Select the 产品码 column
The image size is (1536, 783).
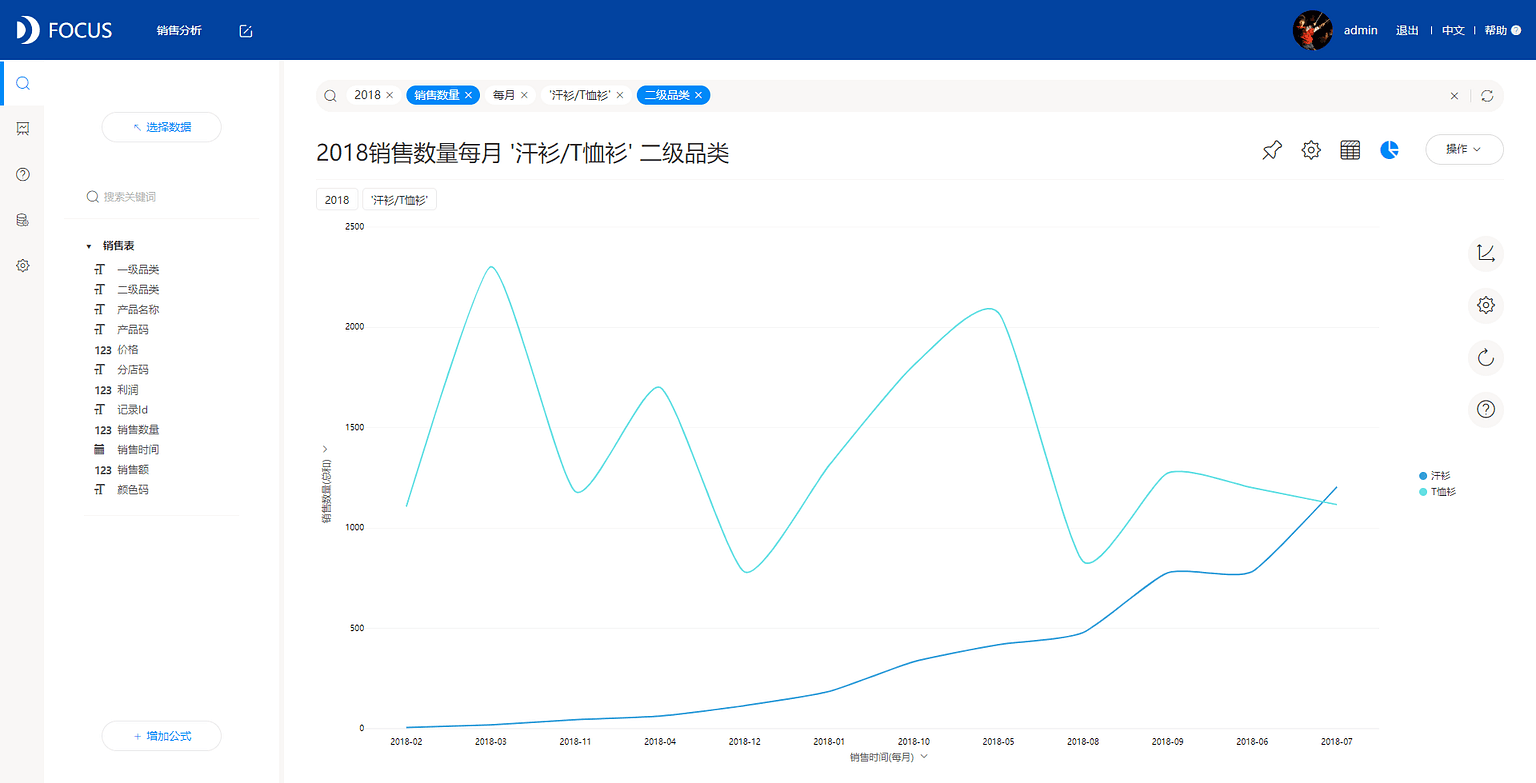pos(132,329)
